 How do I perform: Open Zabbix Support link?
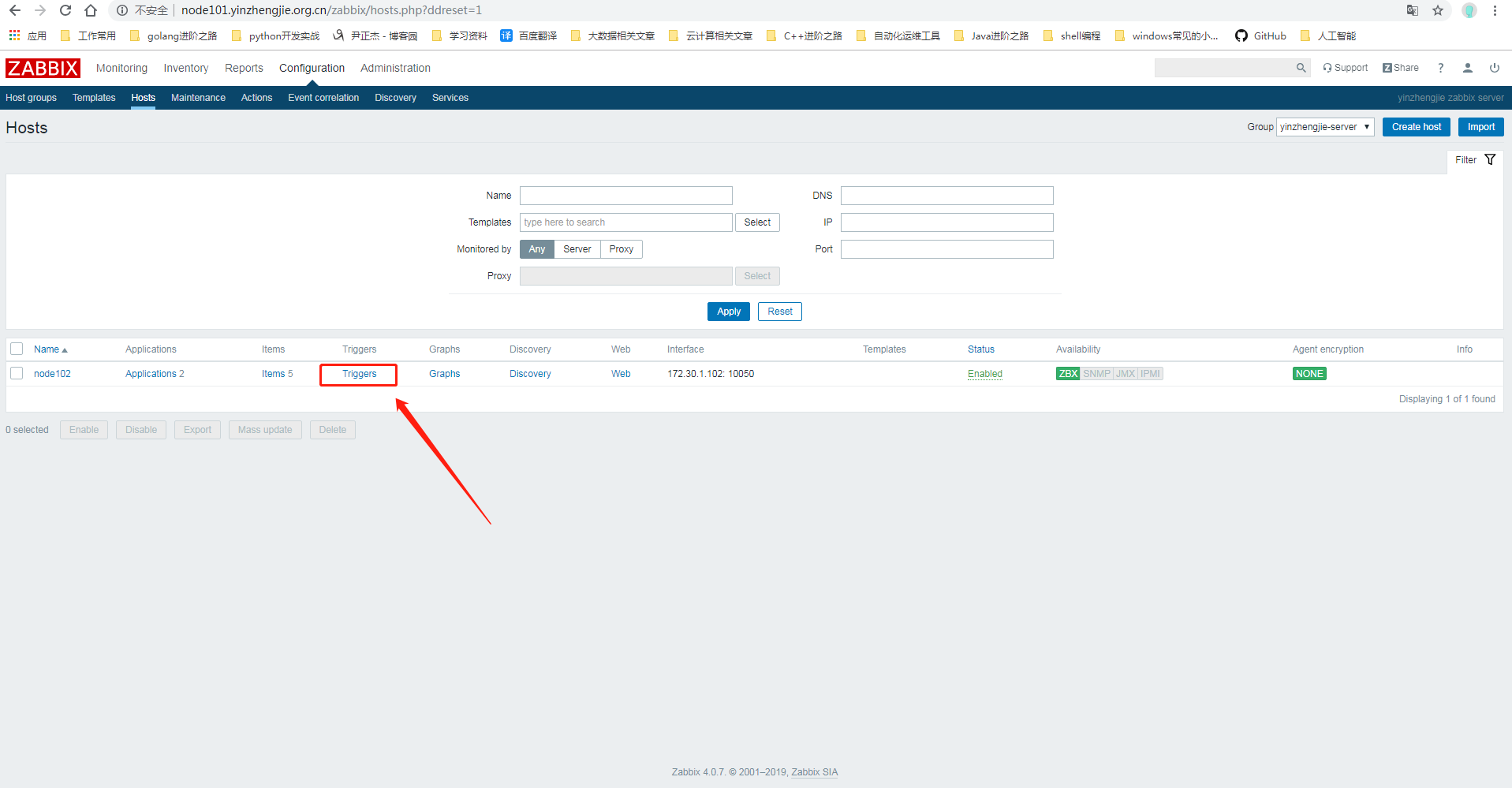[1346, 68]
